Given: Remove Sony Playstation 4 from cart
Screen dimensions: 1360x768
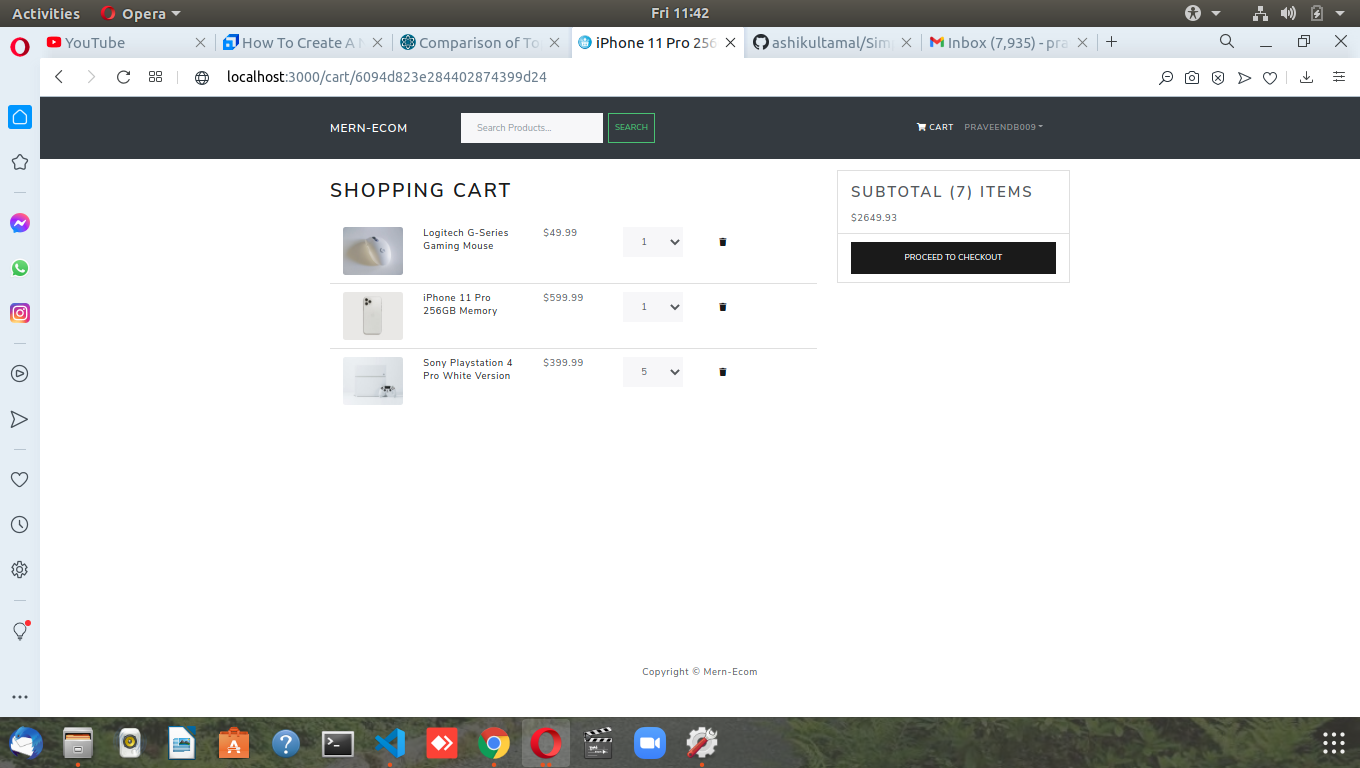Looking at the screenshot, I should click(x=723, y=372).
